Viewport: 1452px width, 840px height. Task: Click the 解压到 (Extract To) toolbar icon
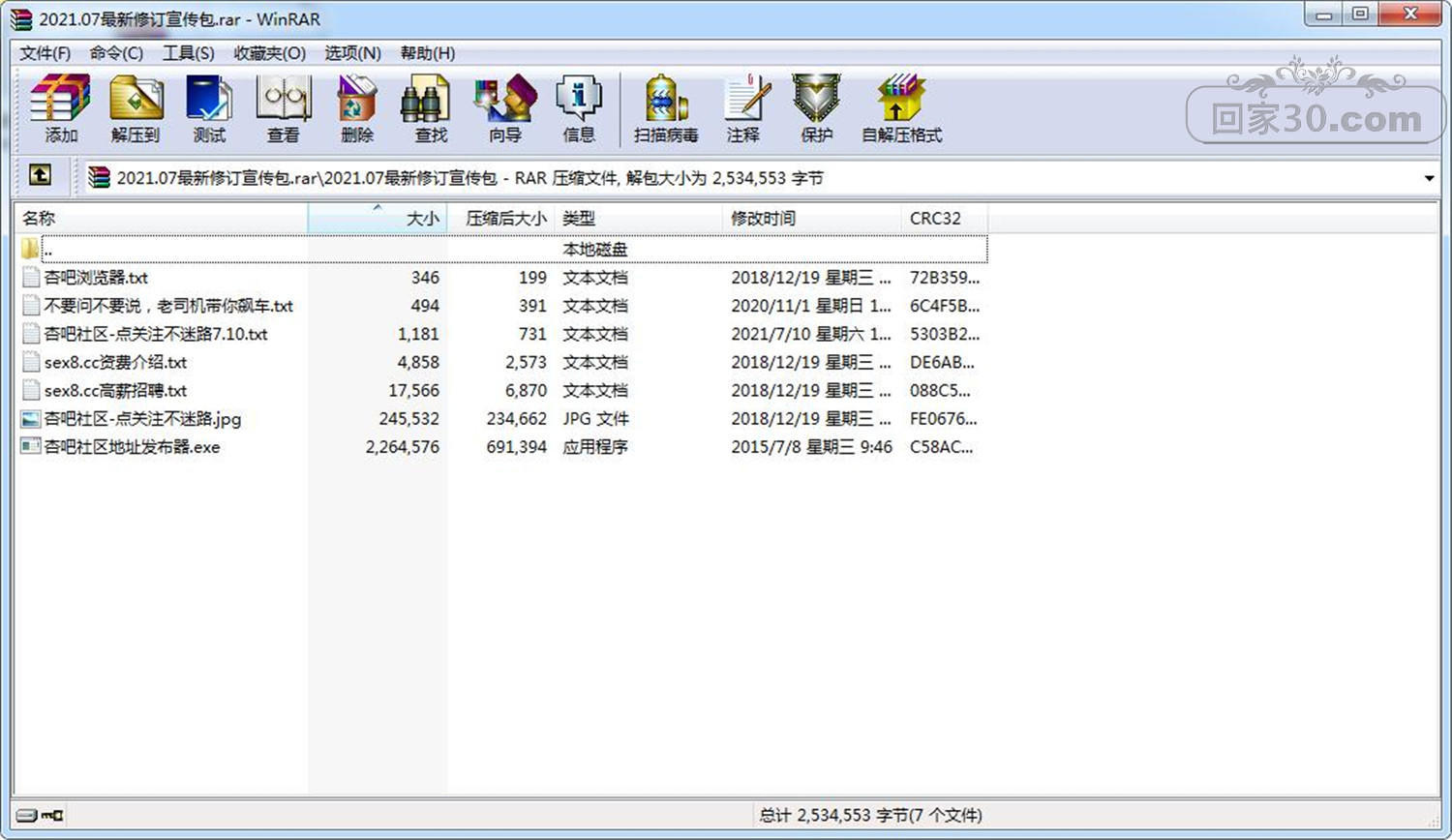pos(136,108)
